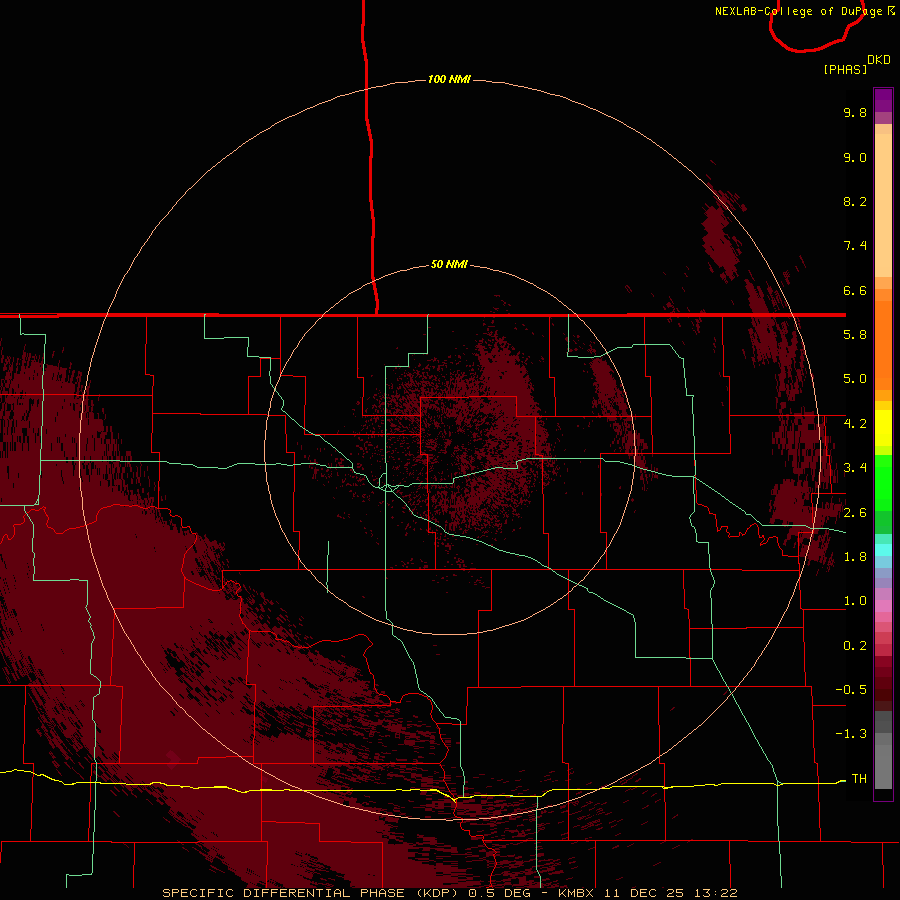Click the KMBX station identifier
The image size is (900, 900).
(x=576, y=893)
